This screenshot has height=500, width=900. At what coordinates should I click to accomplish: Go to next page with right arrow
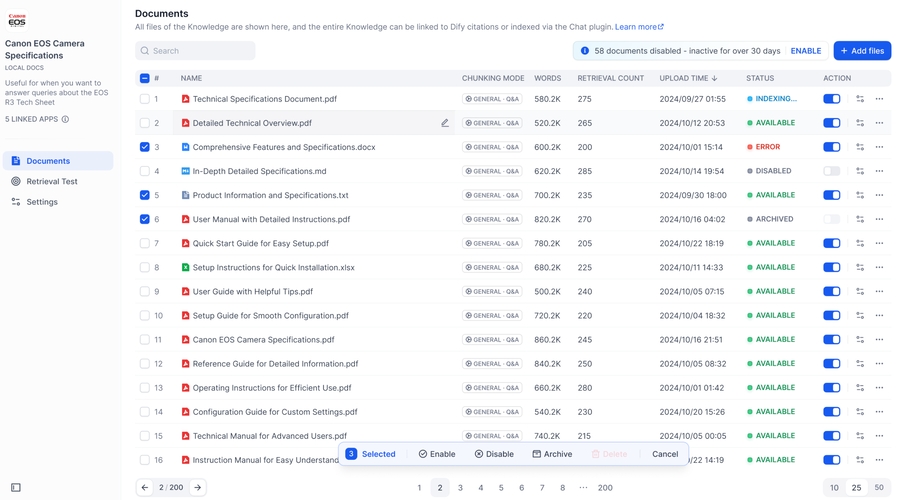click(x=198, y=487)
